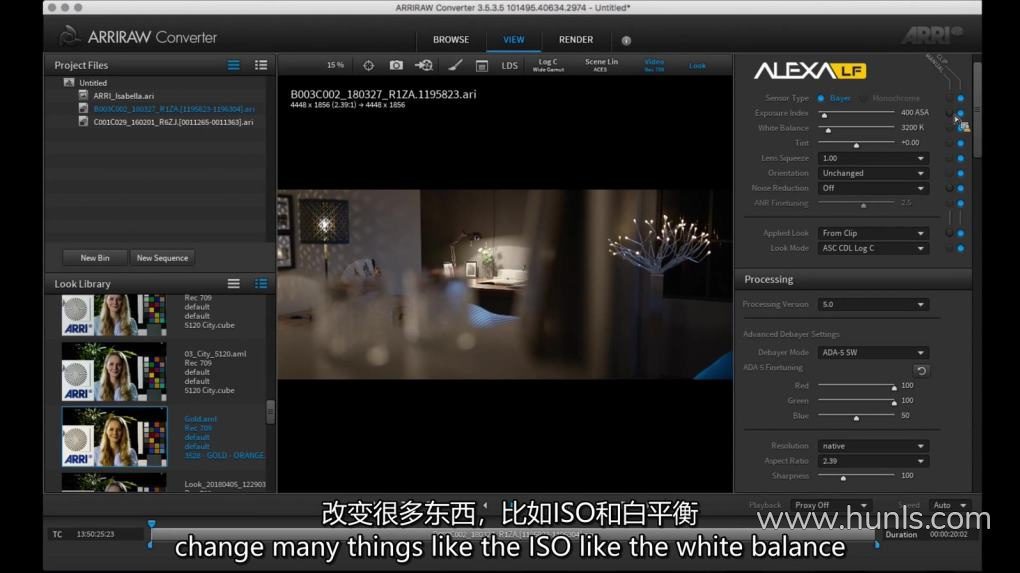1020x573 pixels.
Task: Click the Exposure Index slider
Action: pyautogui.click(x=856, y=113)
